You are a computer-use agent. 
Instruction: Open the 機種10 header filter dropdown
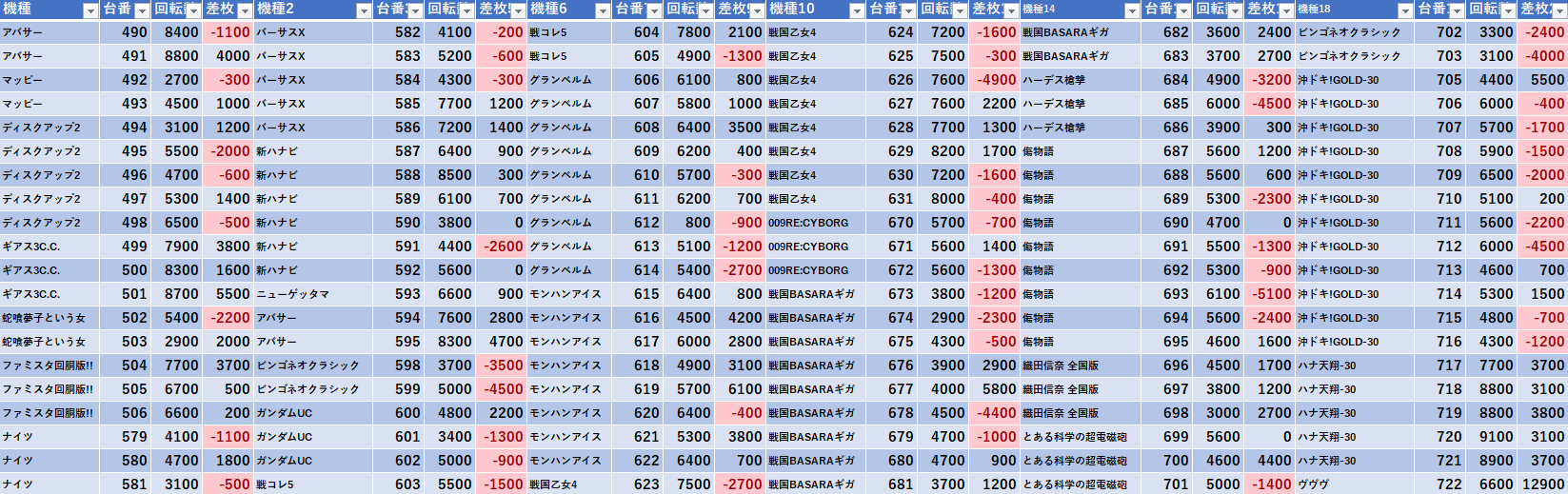(857, 10)
